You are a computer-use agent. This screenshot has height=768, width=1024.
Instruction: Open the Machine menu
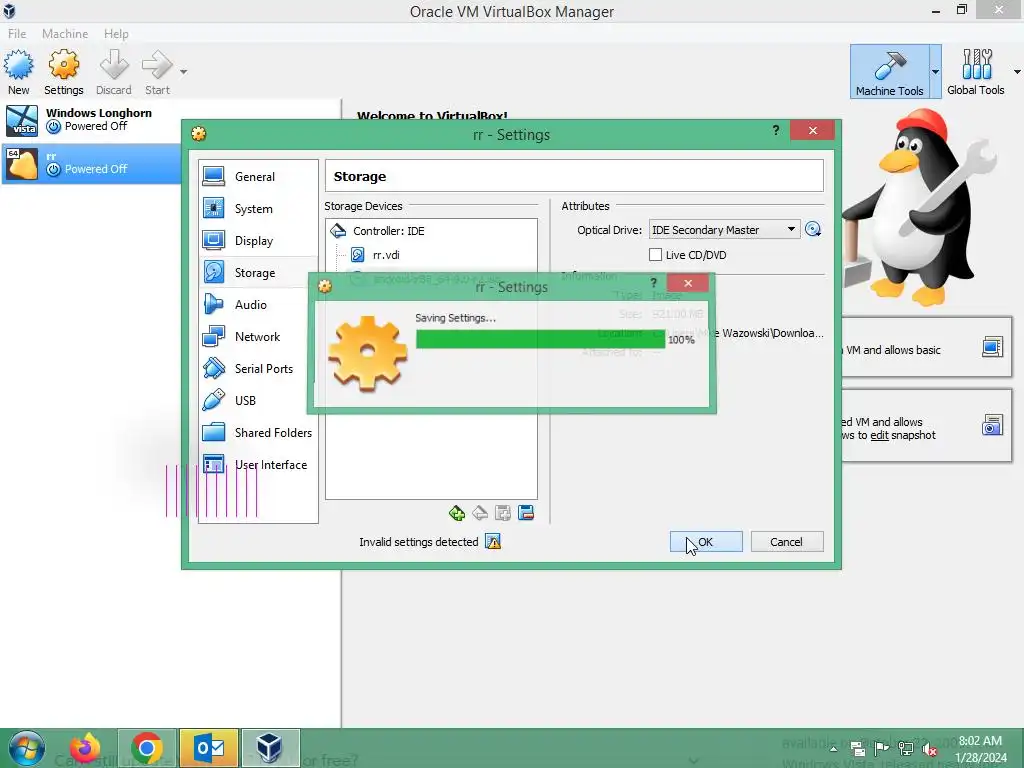[65, 33]
